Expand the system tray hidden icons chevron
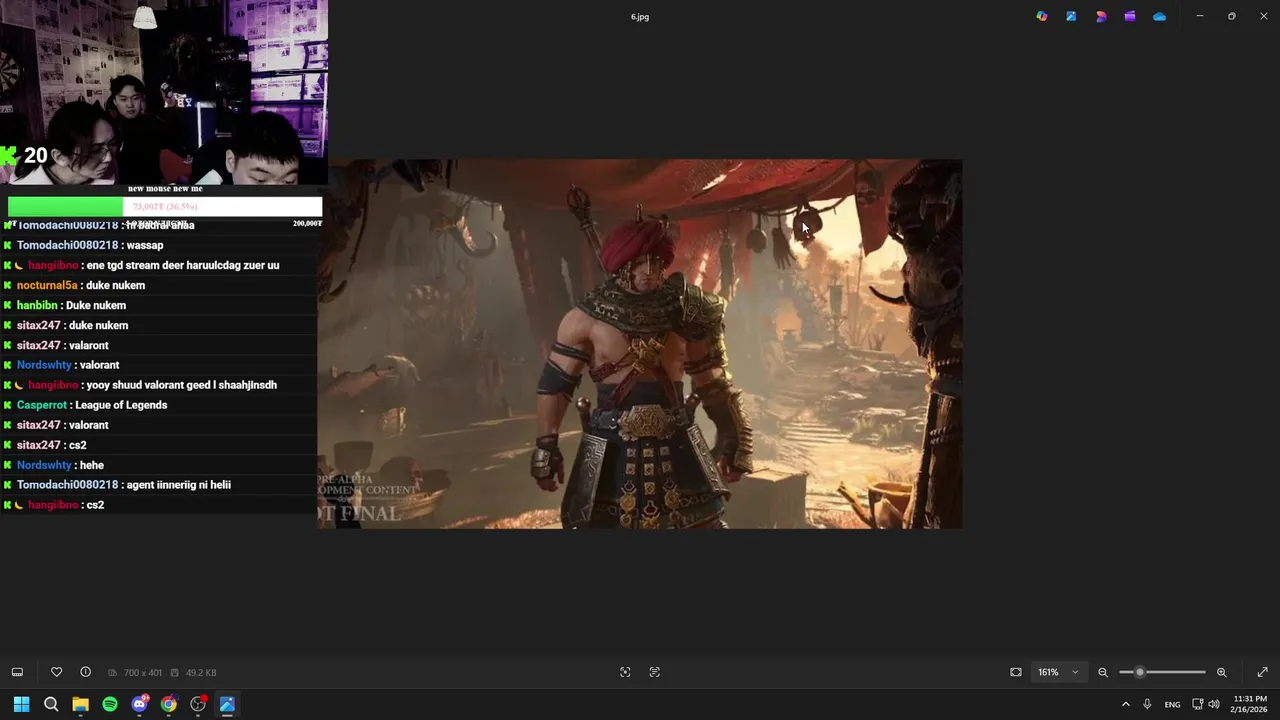This screenshot has height=720, width=1280. (x=1125, y=704)
